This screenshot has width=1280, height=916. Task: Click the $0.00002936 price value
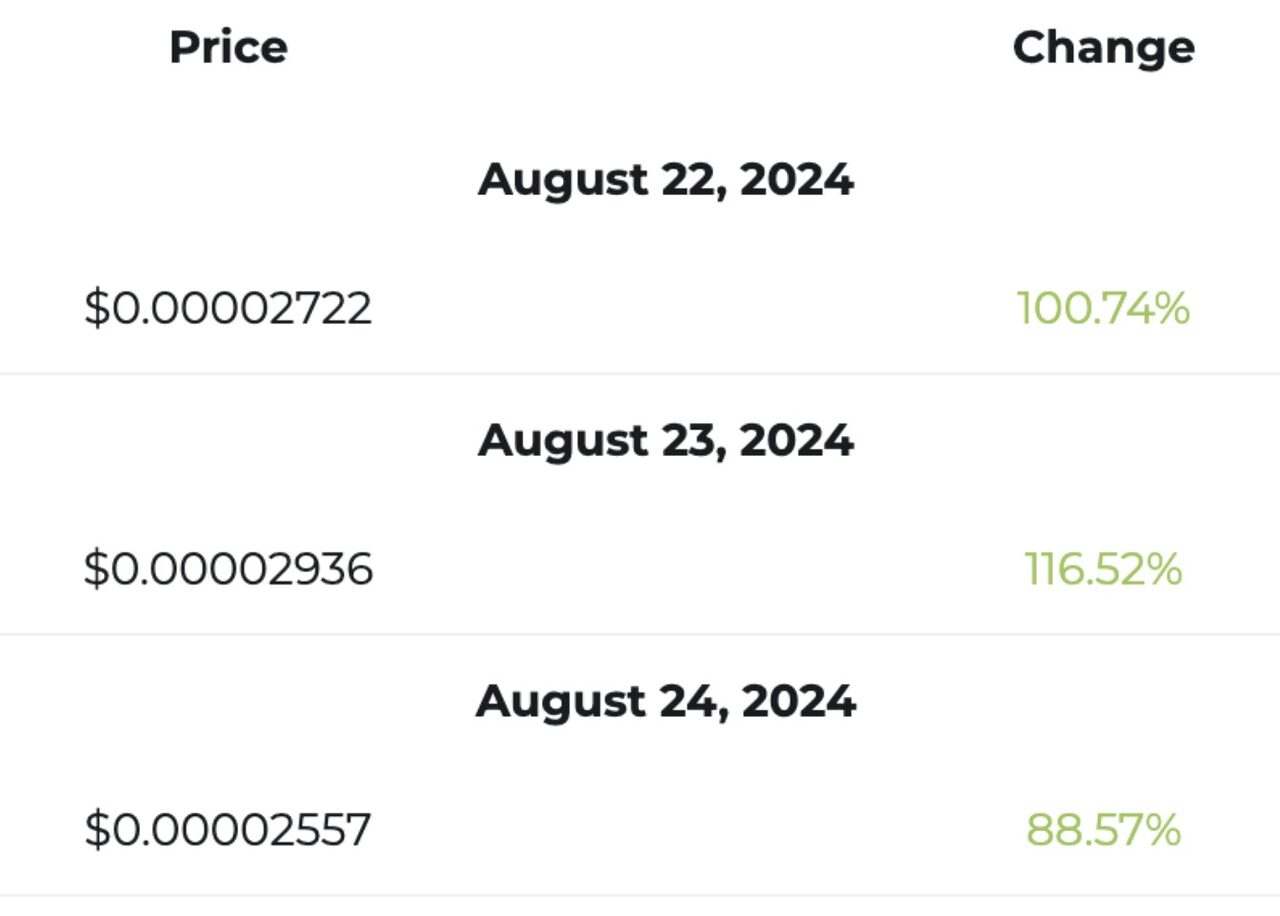click(x=228, y=569)
